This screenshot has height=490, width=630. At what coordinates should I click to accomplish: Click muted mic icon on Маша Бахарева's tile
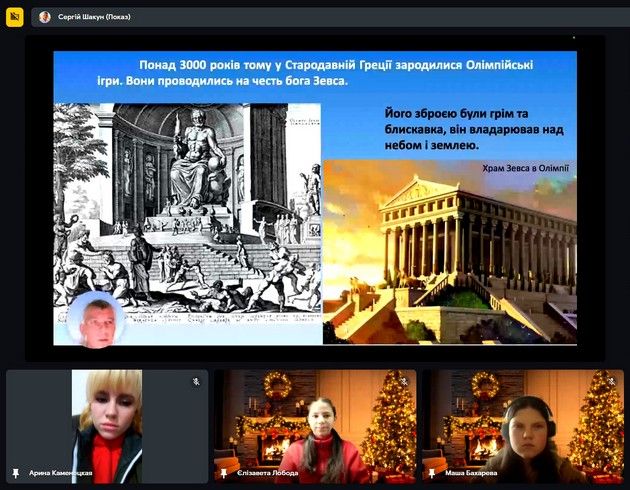click(611, 382)
